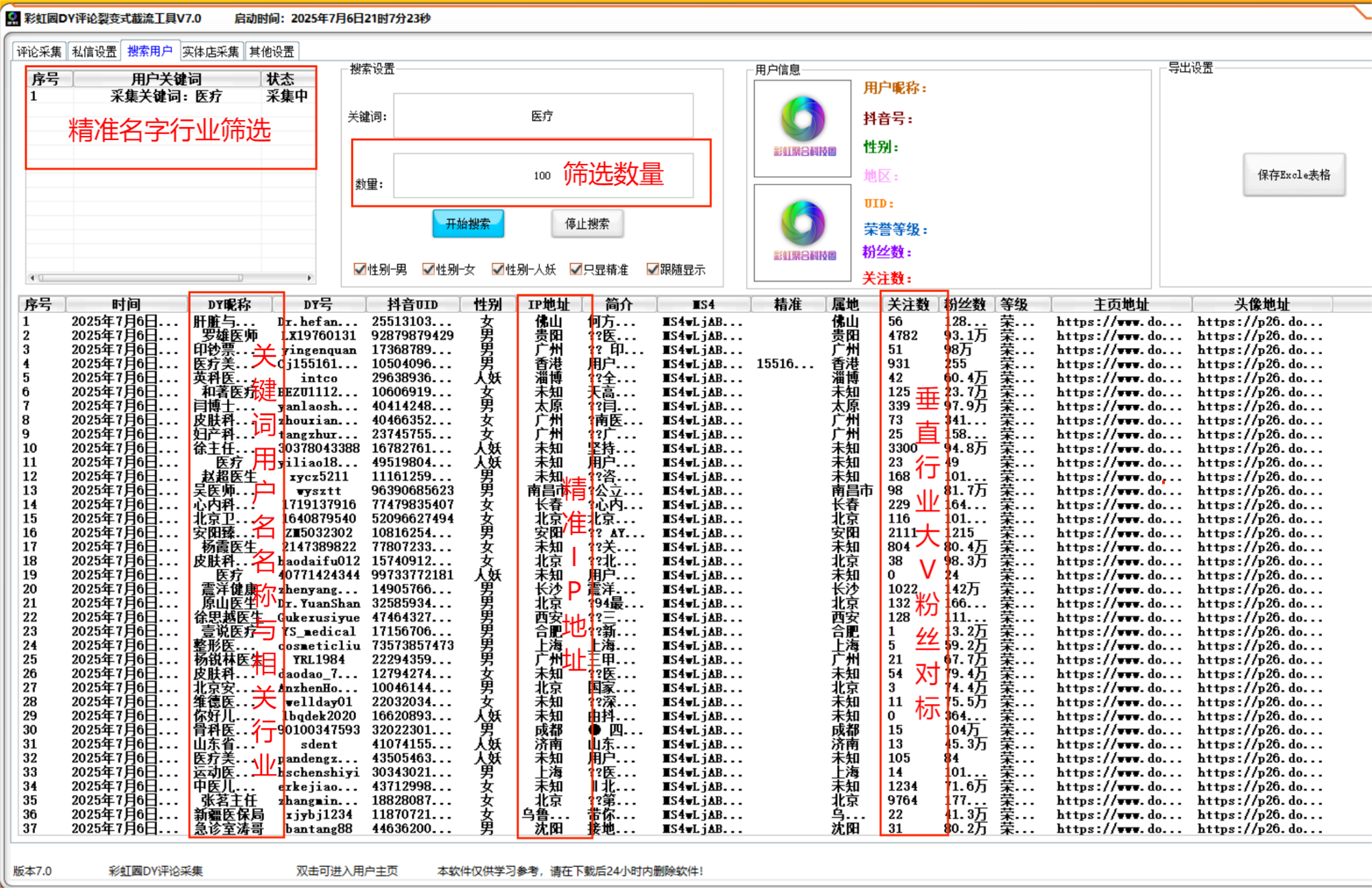The height and width of the screenshot is (888, 1372).
Task: Click the 关键词 input field
Action: 543,116
